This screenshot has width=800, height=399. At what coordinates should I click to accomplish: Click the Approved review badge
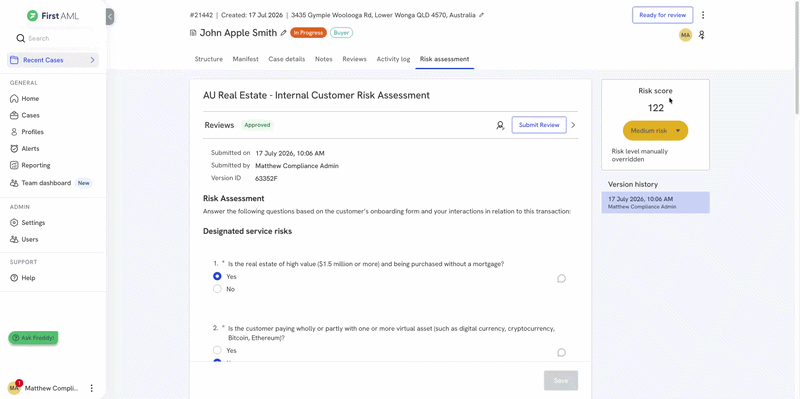tap(257, 125)
